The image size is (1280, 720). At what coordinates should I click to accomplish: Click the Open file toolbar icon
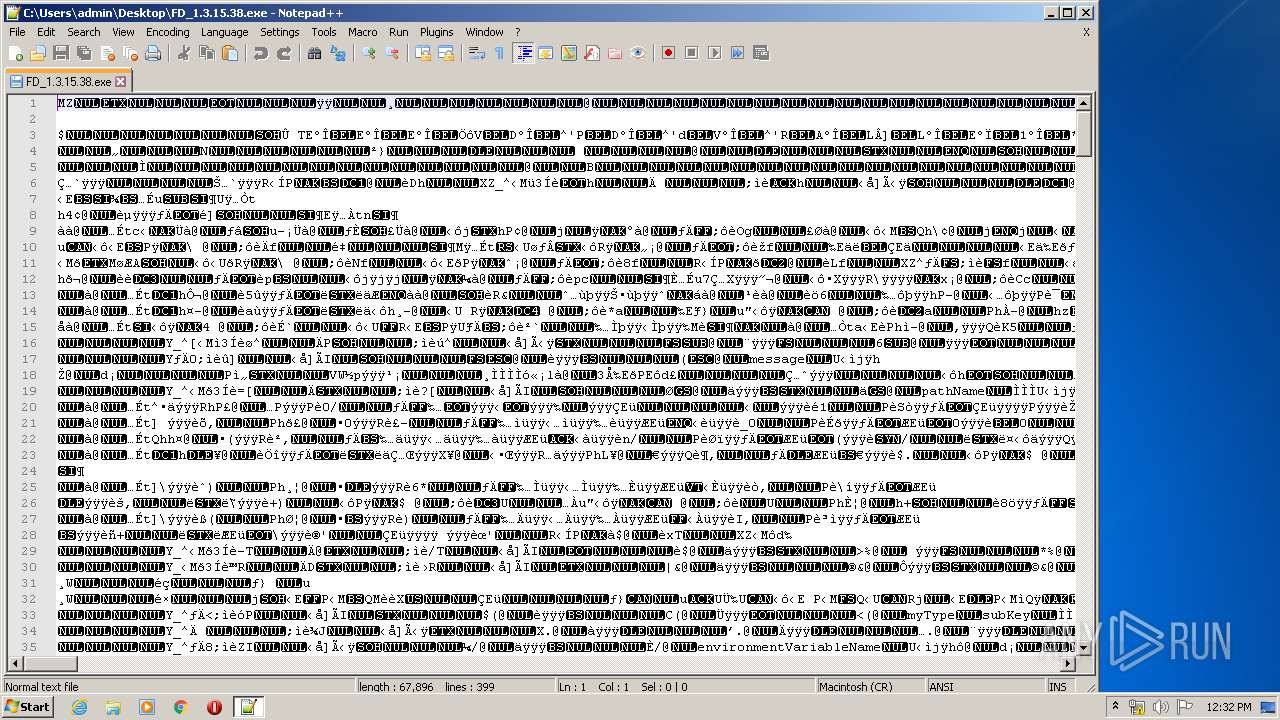coord(38,53)
